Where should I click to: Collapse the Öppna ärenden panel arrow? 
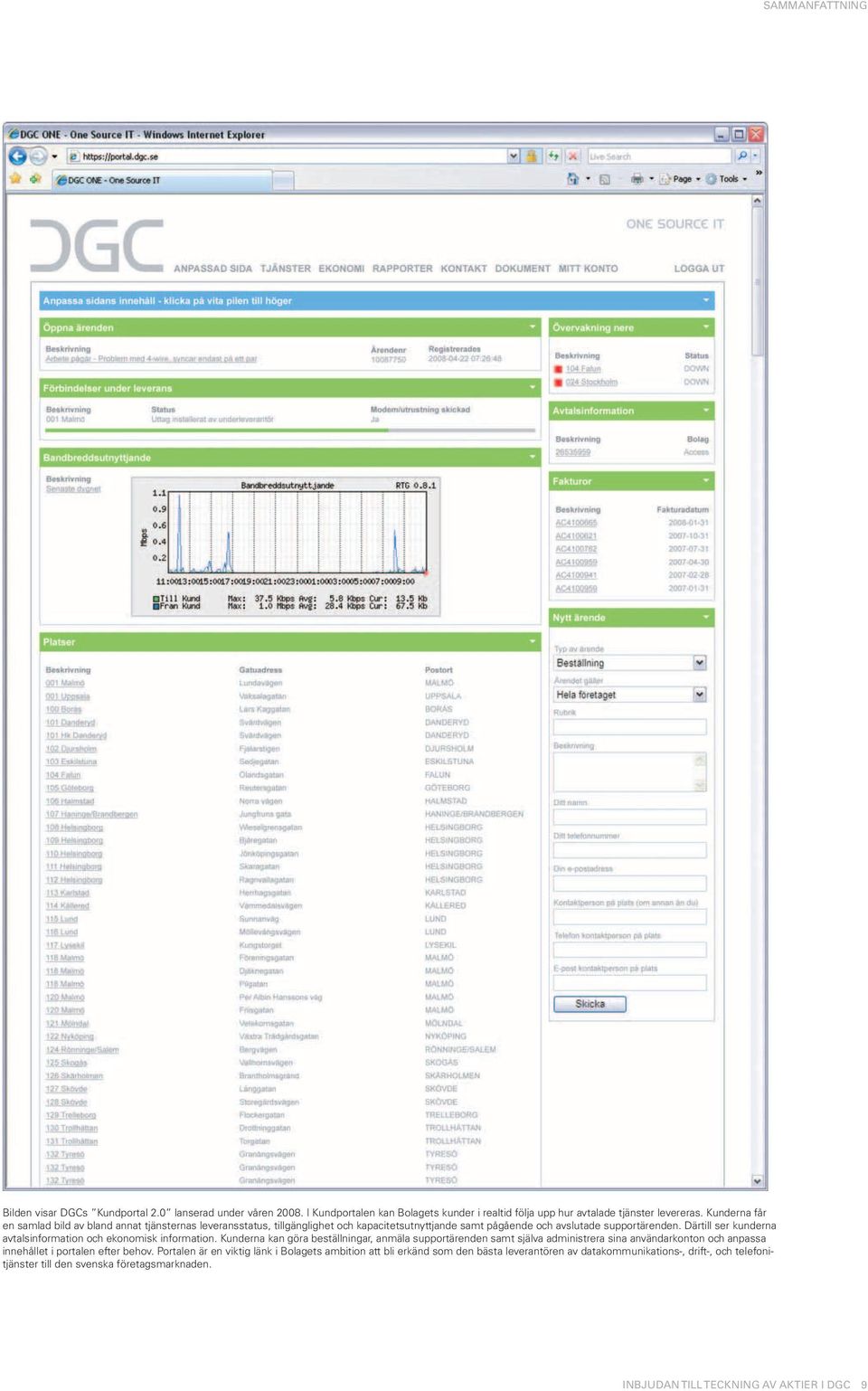pos(533,327)
